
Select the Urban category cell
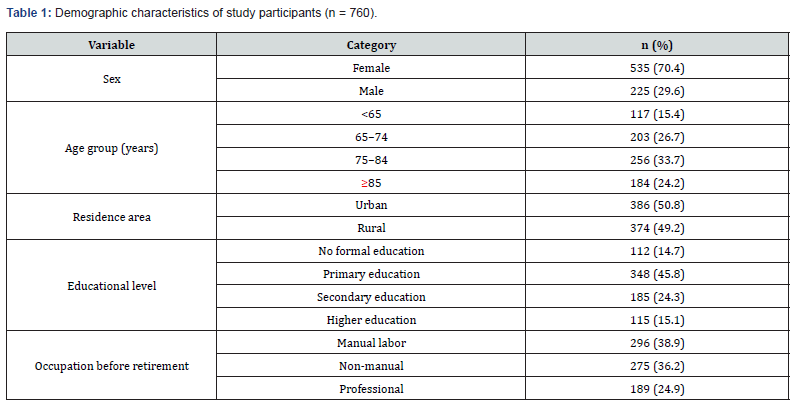tap(371, 205)
